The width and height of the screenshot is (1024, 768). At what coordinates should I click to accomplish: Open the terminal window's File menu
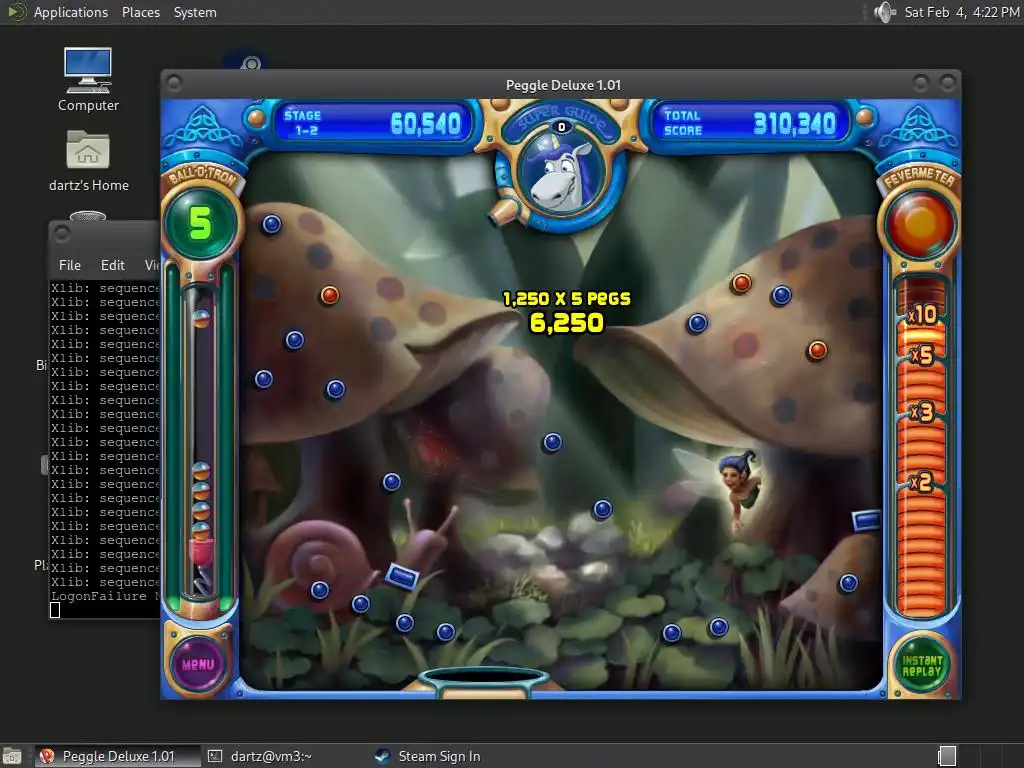70,265
